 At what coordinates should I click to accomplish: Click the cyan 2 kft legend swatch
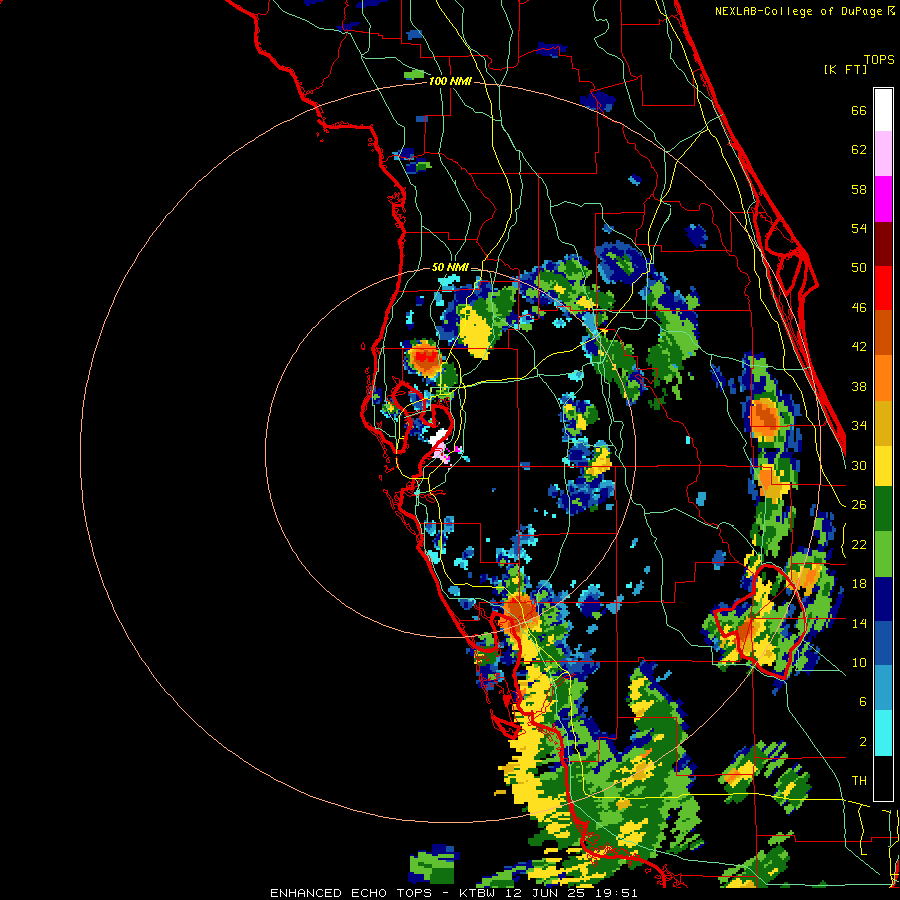coord(883,734)
